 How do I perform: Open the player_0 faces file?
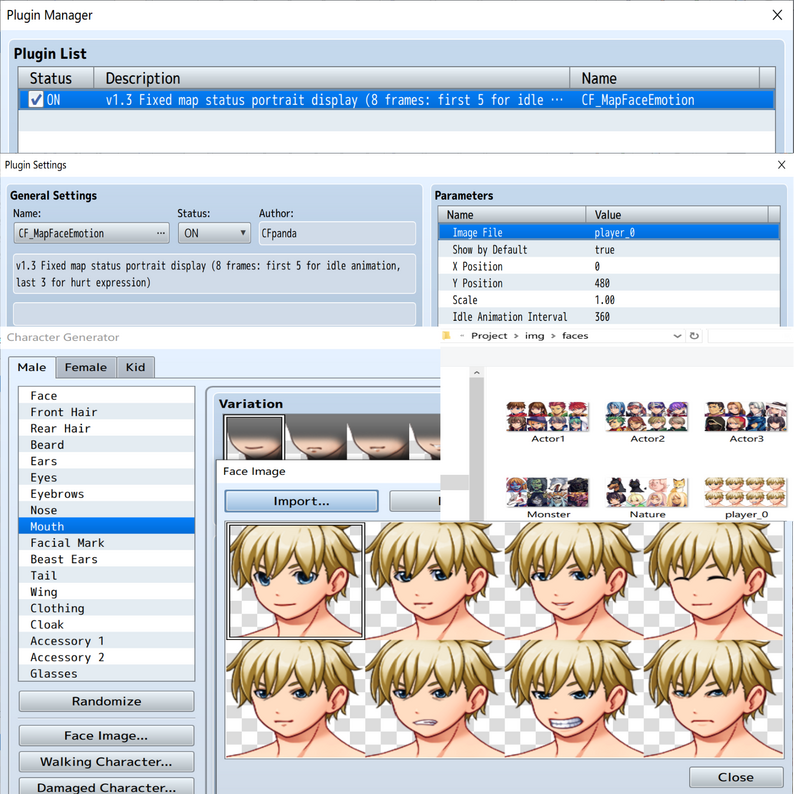coord(746,498)
